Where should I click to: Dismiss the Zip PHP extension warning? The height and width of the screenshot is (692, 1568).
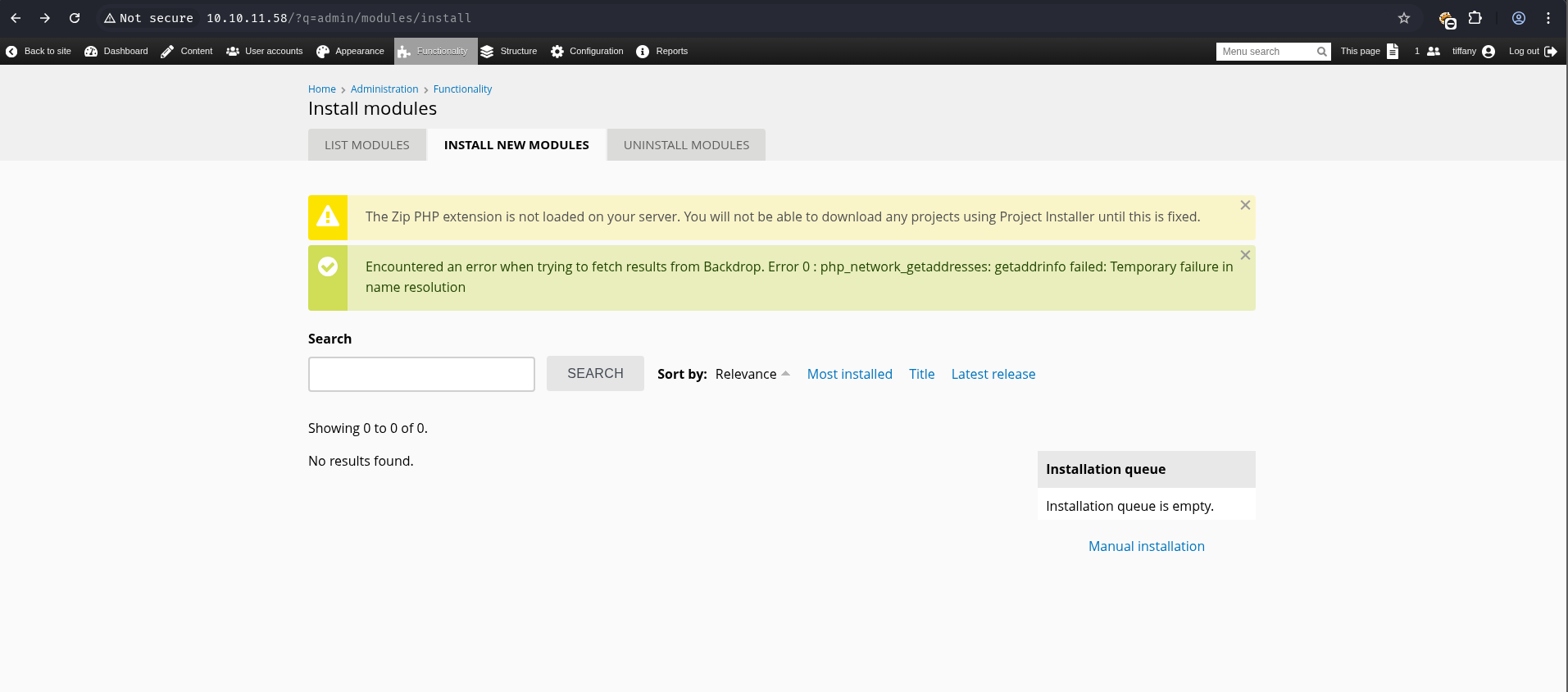click(1244, 205)
